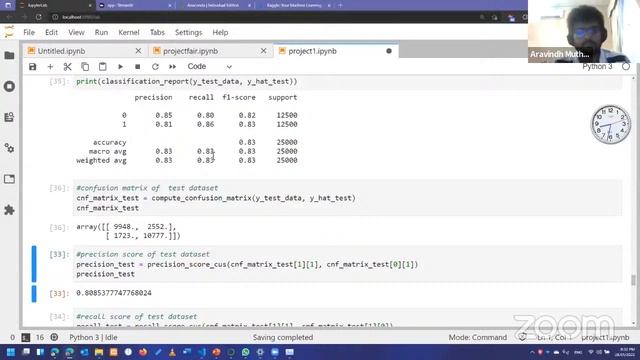The height and width of the screenshot is (360, 640).
Task: Open a new browser tab with plus
Action: pyautogui.click(x=340, y=5)
